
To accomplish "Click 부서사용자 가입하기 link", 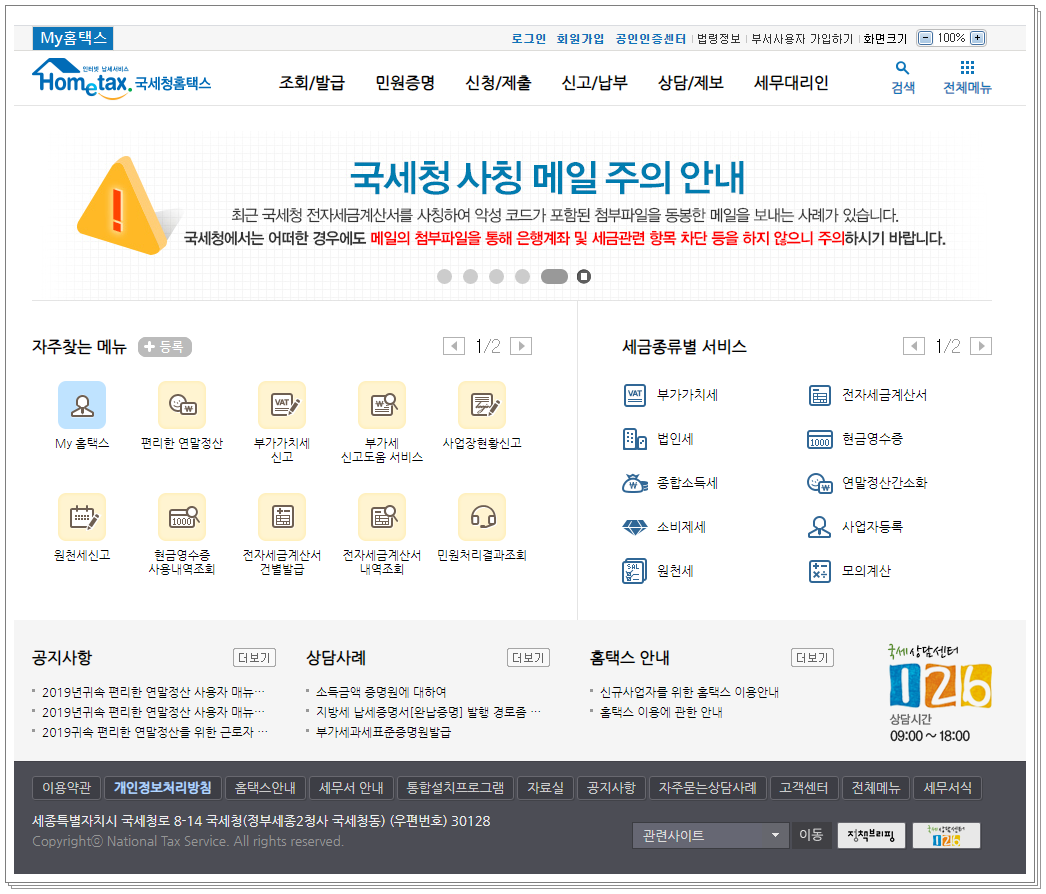I will [802, 39].
